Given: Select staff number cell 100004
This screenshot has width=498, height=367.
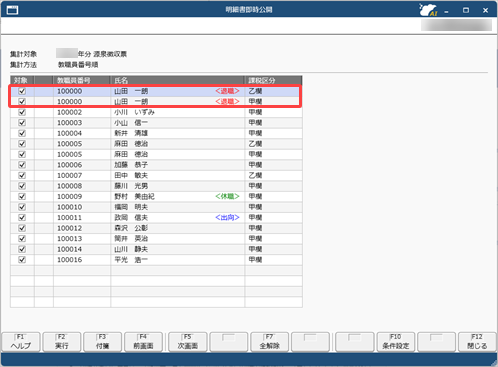Looking at the screenshot, I should tap(82, 133).
